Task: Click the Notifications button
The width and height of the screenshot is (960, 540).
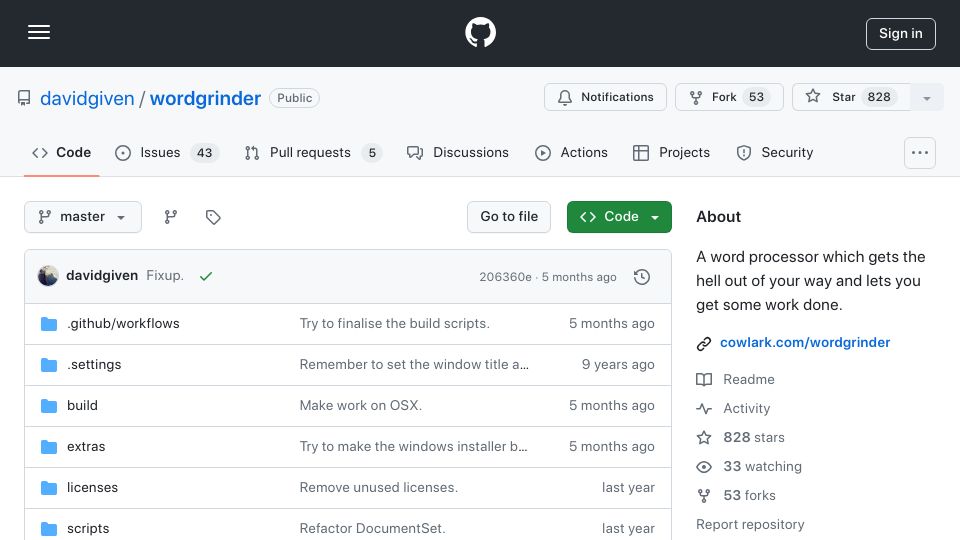Action: pos(605,97)
